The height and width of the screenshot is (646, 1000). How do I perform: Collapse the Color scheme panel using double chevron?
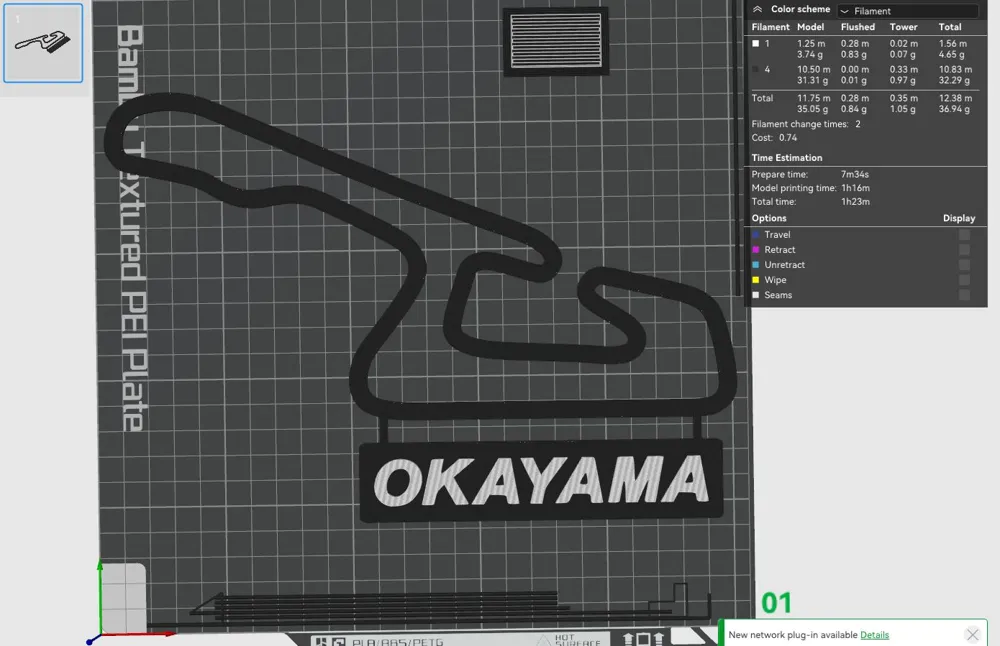757,10
